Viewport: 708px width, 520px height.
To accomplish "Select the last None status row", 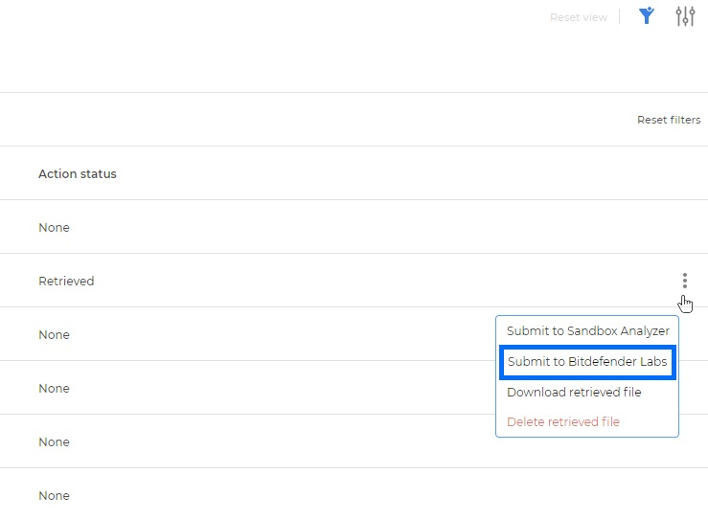I will (x=54, y=496).
